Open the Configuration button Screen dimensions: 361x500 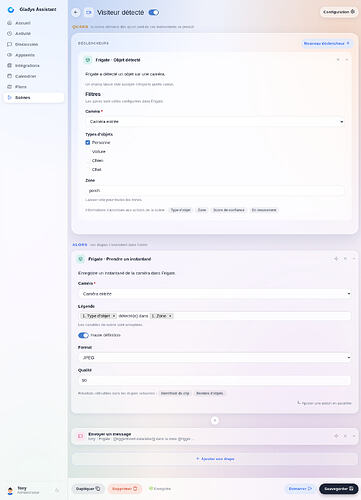pos(339,12)
